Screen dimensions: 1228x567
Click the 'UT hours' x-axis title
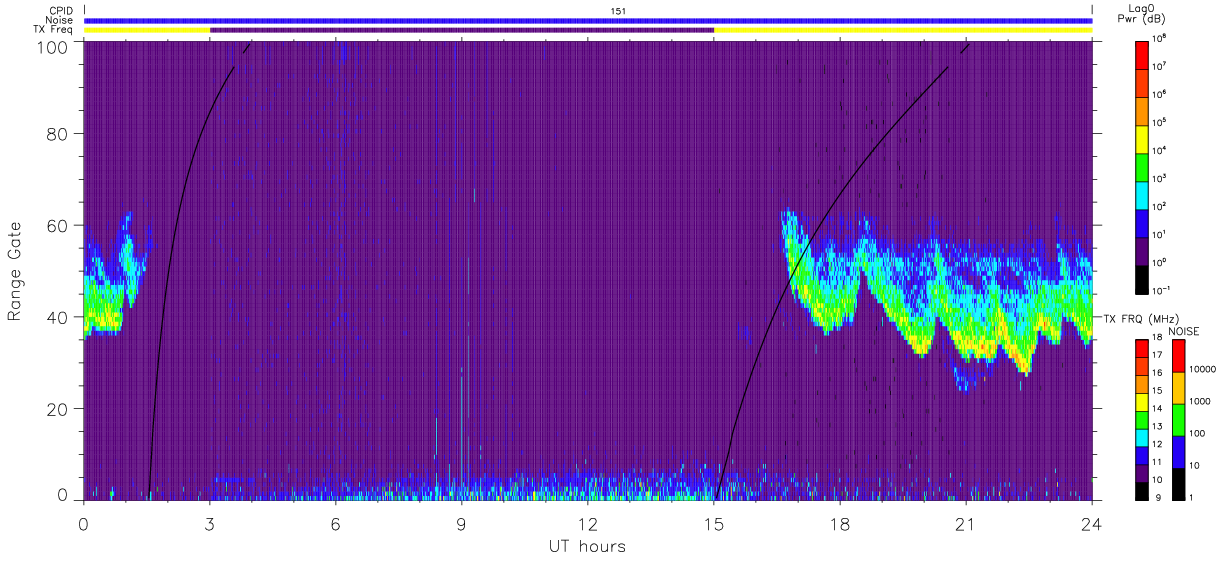click(x=587, y=547)
